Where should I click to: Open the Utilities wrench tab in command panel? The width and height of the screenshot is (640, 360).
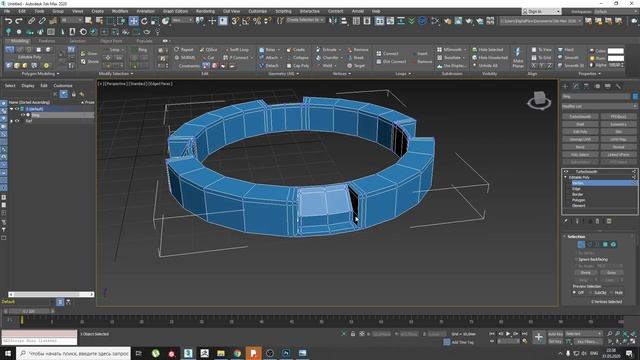[x=619, y=86]
